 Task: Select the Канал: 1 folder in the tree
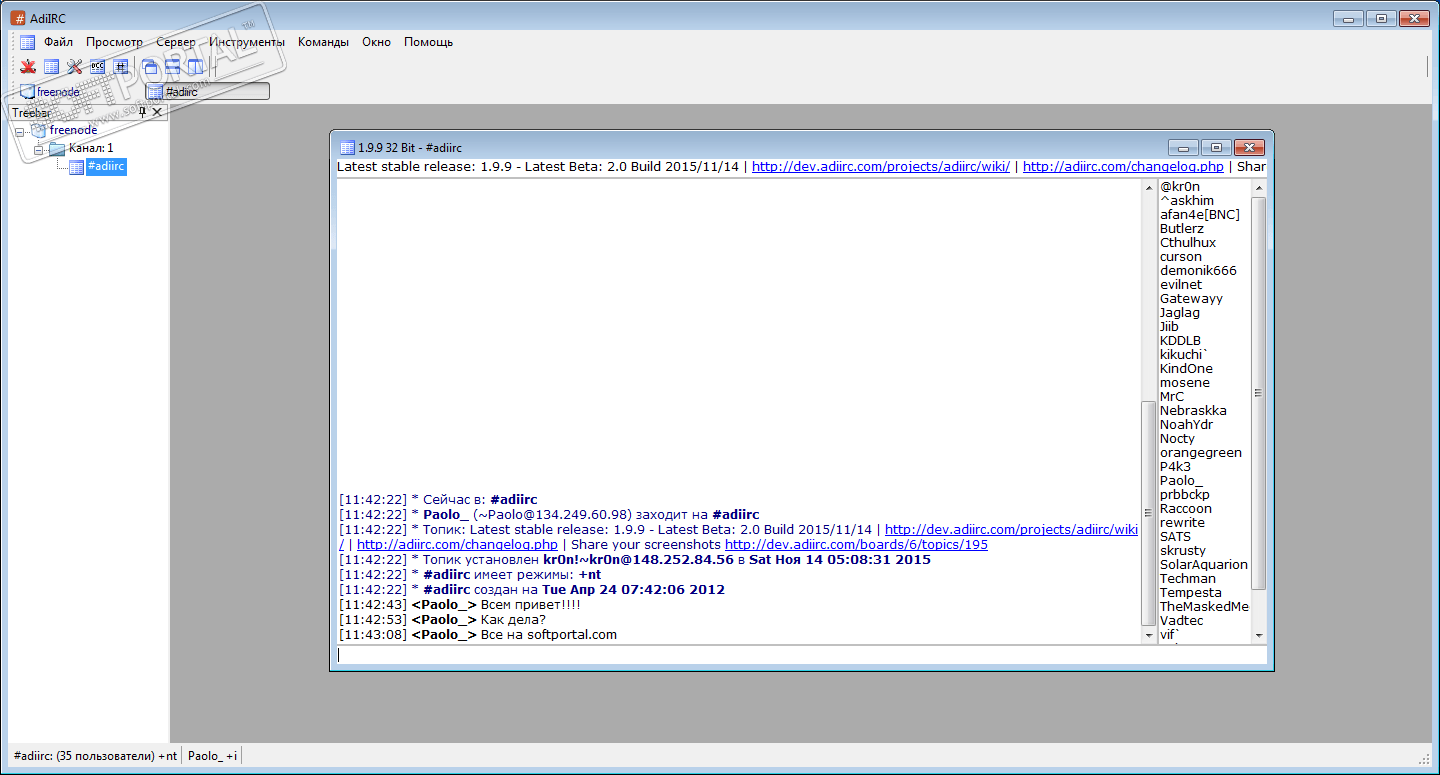point(91,148)
